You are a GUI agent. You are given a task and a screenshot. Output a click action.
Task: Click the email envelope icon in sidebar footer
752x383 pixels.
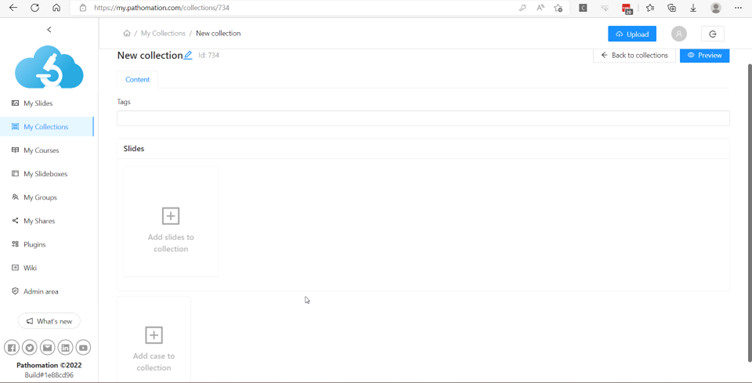[47, 348]
